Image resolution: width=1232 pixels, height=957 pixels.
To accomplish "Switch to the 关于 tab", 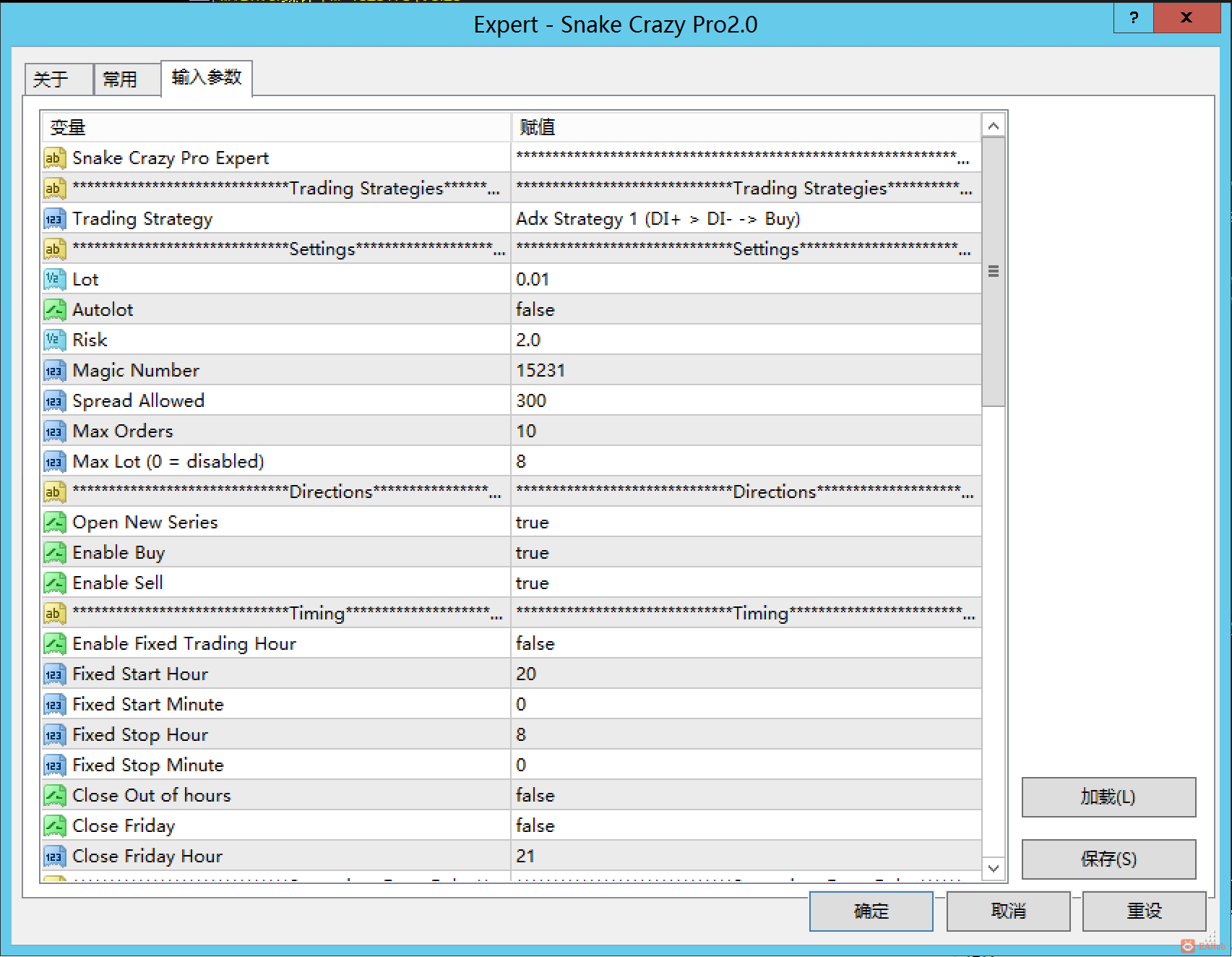I will tap(59, 79).
